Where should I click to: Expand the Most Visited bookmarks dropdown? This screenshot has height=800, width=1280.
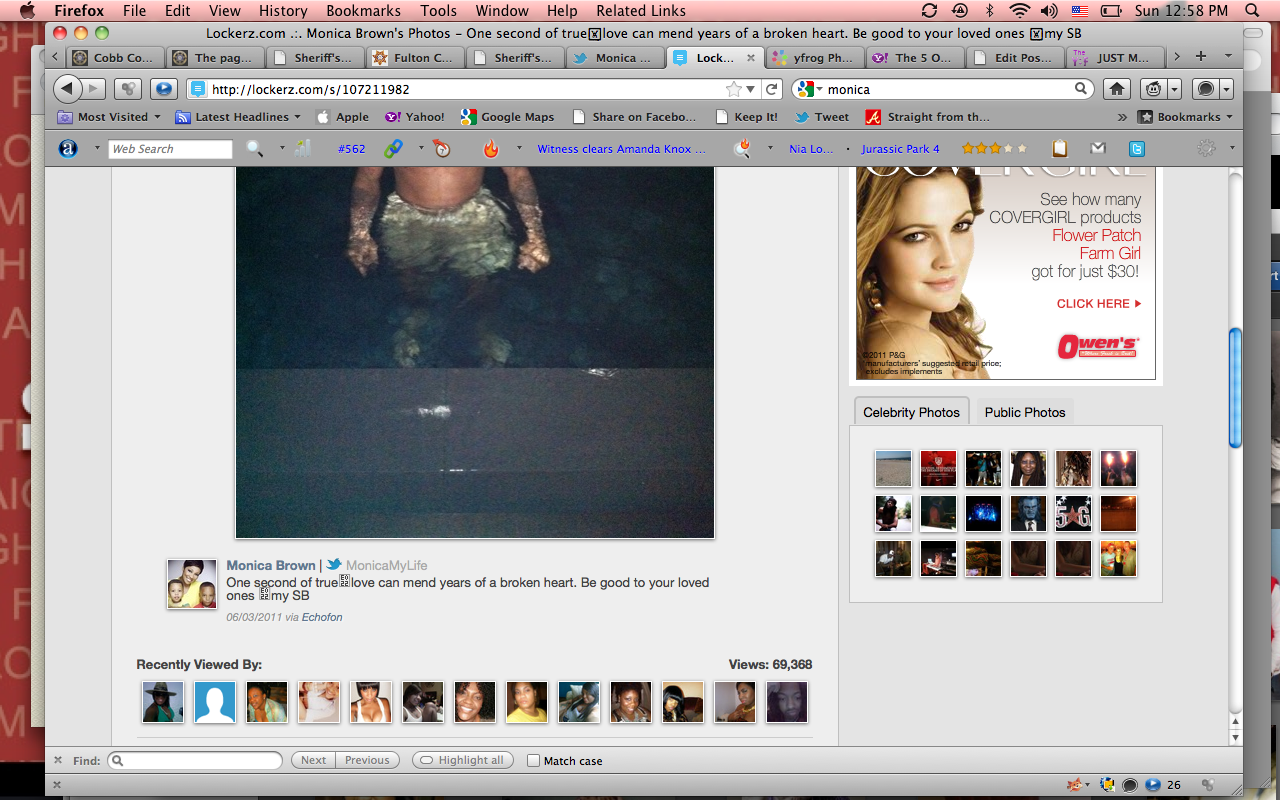point(109,117)
